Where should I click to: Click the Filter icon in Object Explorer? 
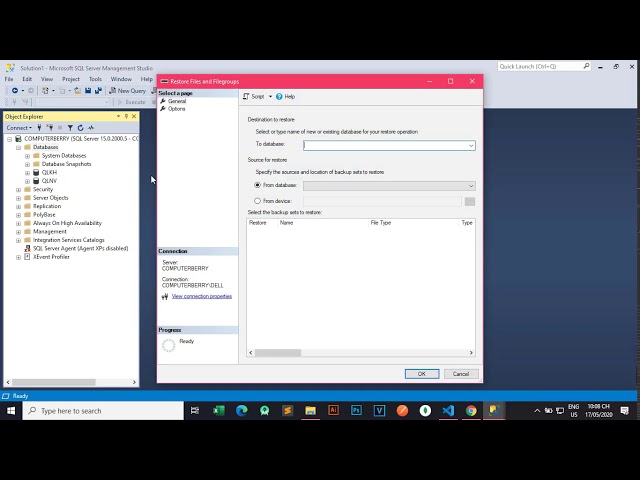tap(70, 128)
